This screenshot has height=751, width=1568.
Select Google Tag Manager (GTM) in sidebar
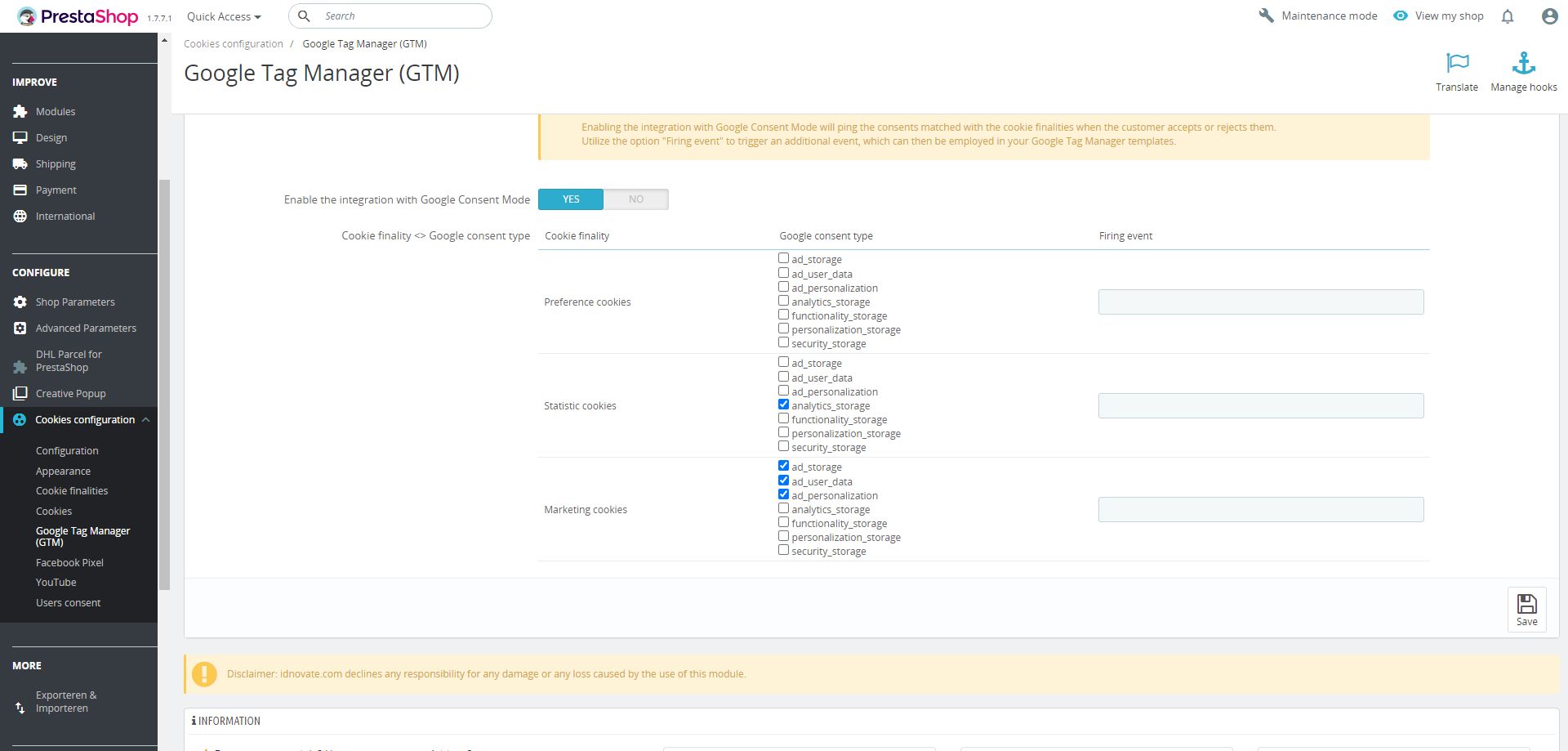82,537
